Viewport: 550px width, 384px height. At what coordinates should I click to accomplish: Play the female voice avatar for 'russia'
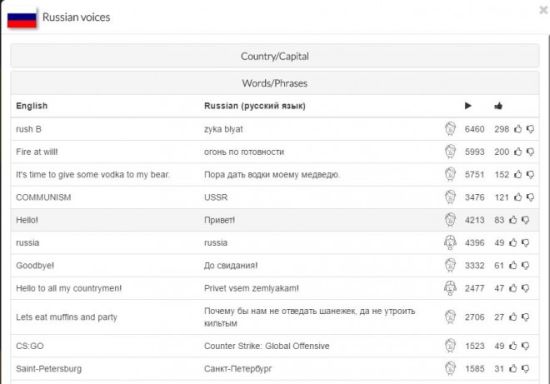450,243
